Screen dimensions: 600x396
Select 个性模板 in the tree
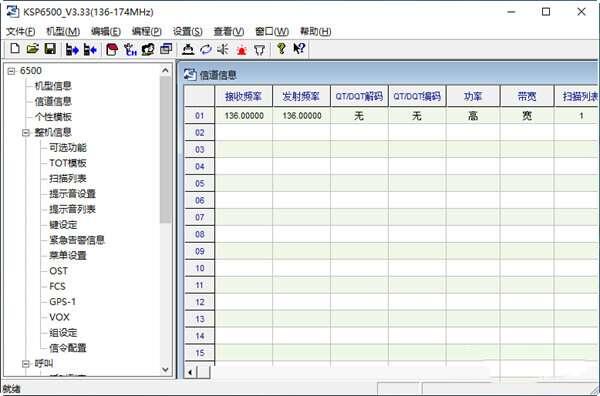pyautogui.click(x=53, y=117)
